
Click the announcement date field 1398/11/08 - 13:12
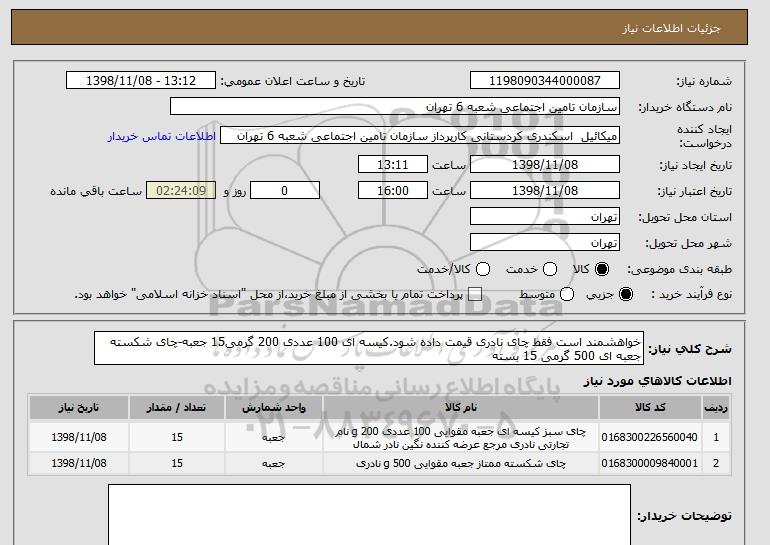tap(141, 81)
